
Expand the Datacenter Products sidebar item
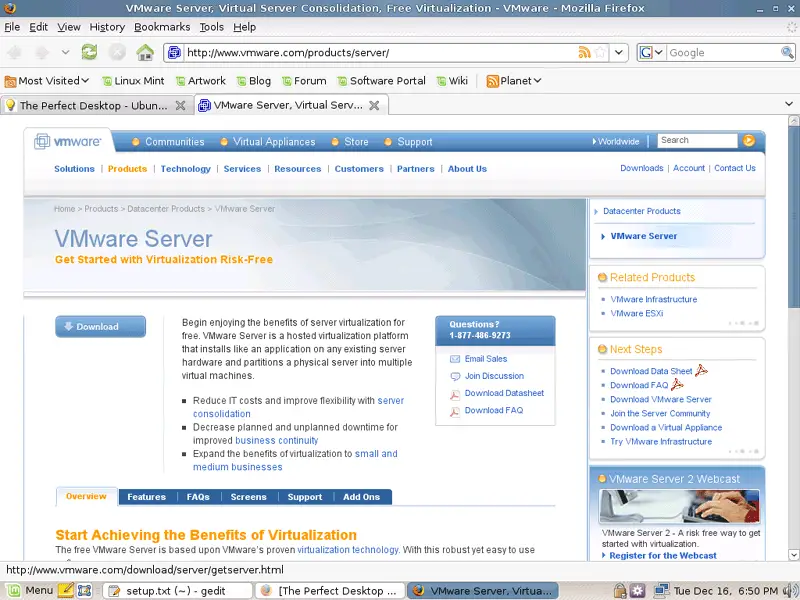click(x=641, y=211)
